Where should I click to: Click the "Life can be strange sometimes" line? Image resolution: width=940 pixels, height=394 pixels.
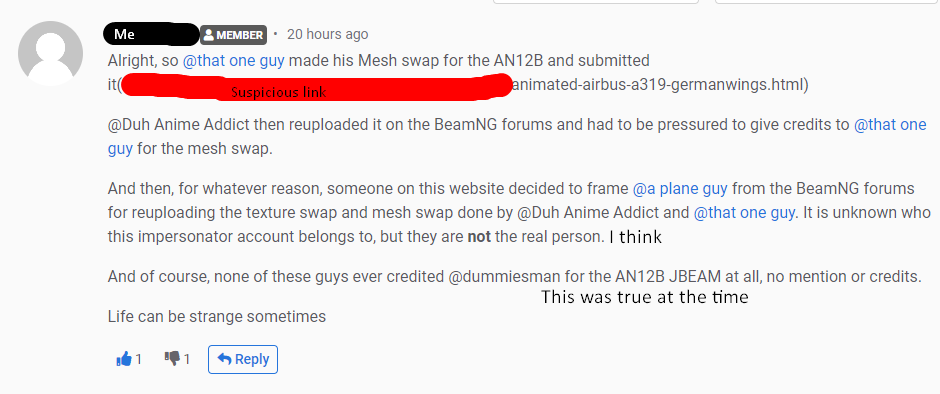tap(217, 316)
